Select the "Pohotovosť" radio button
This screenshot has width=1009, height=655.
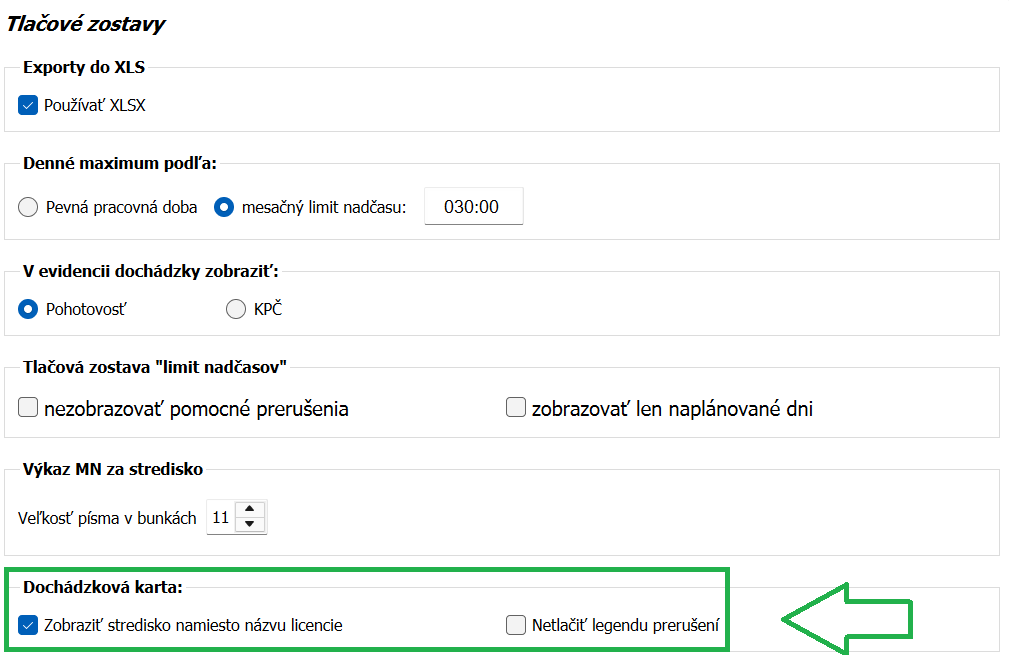[x=27, y=308]
